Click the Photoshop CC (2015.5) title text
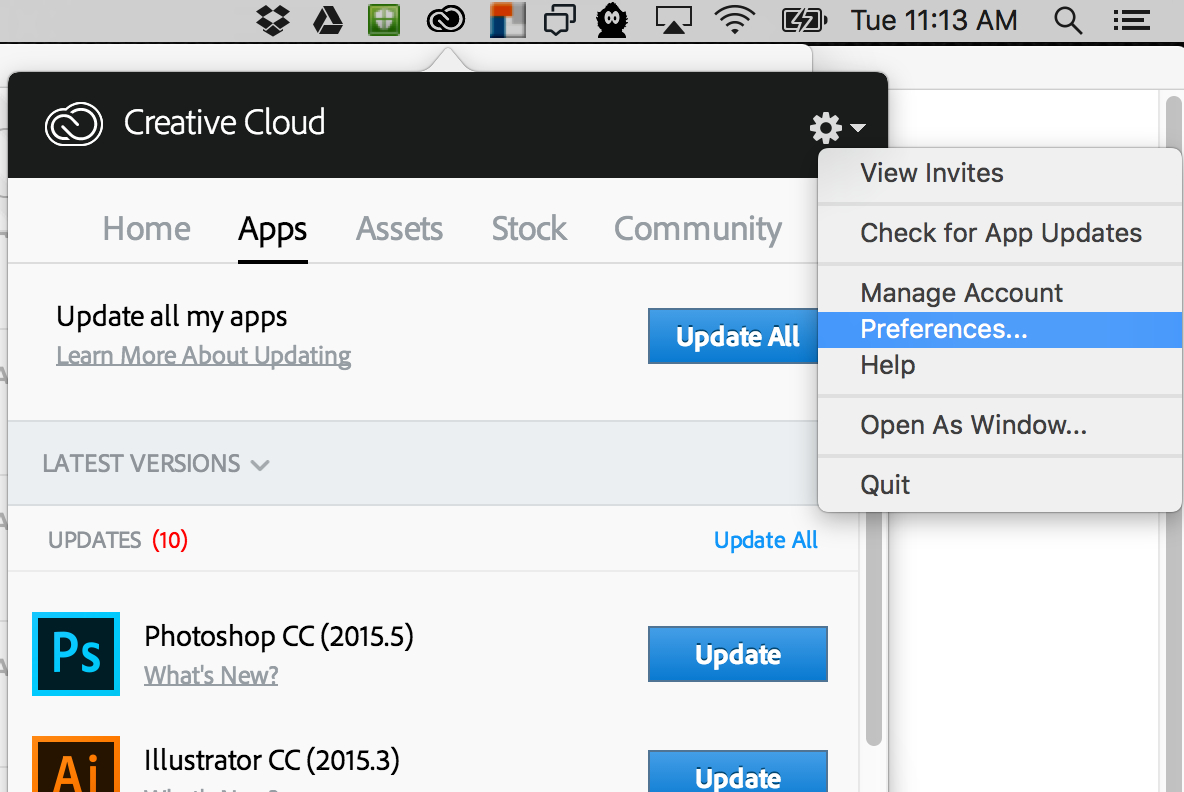The image size is (1184, 792). click(x=279, y=636)
